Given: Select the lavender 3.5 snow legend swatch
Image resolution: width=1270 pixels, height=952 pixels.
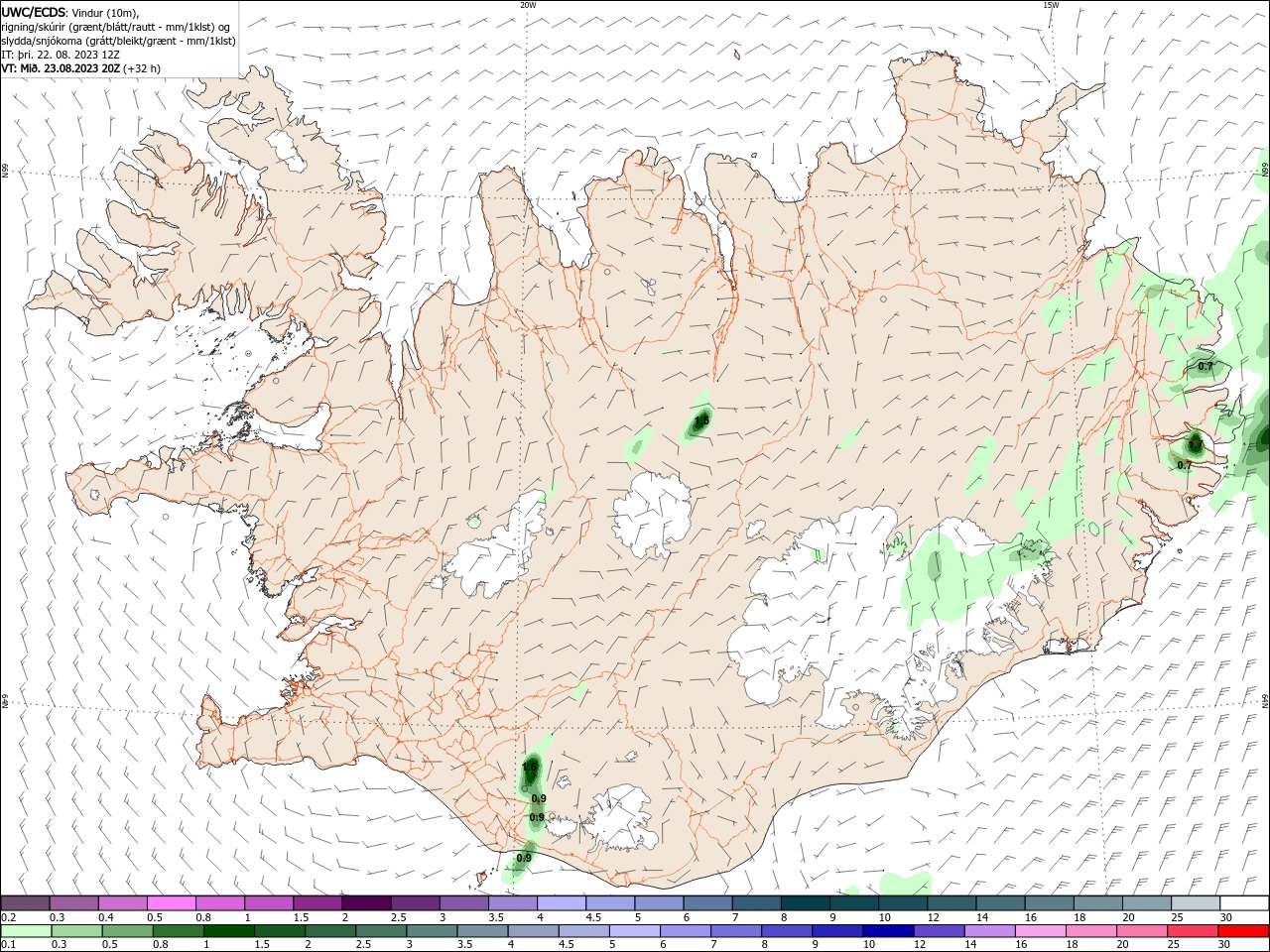Looking at the screenshot, I should click(513, 903).
